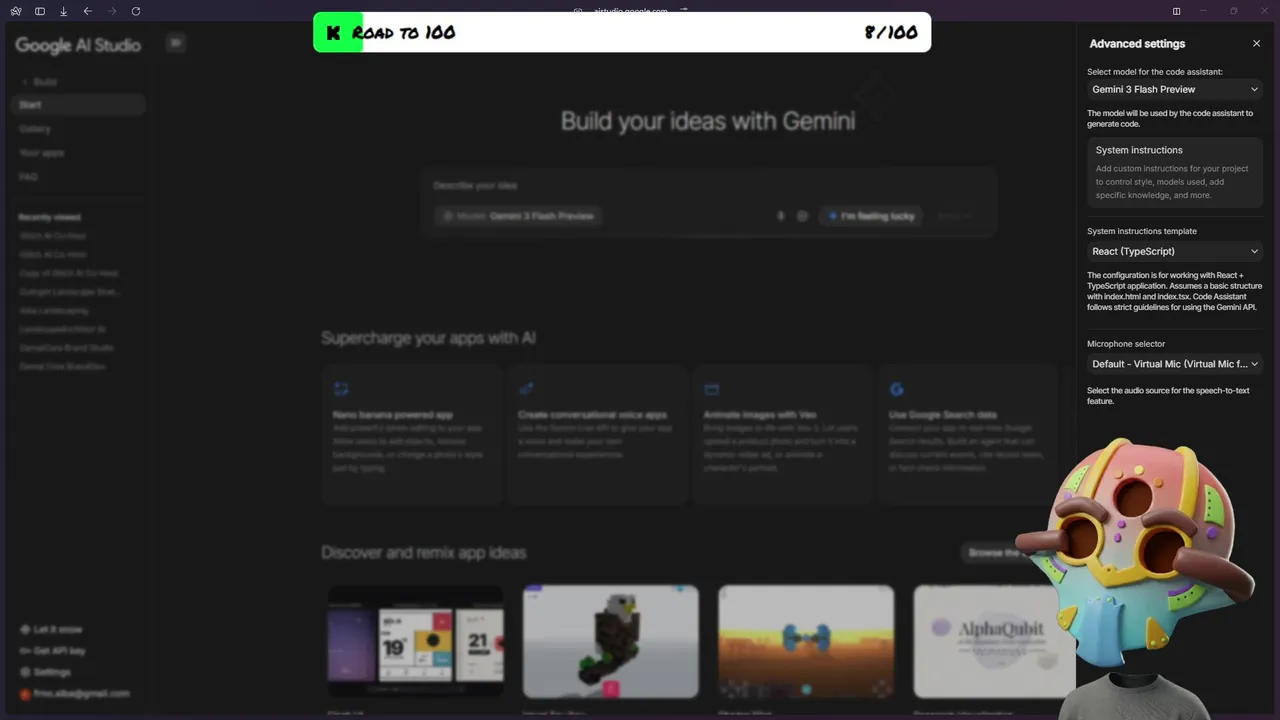Click the microphone icon in prompt box

coord(781,216)
